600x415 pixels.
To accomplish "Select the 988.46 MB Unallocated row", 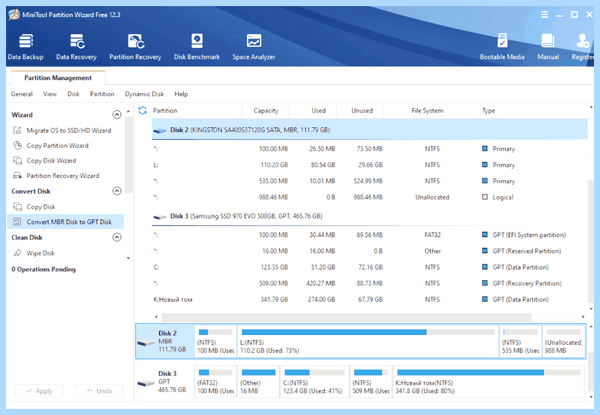I will [x=370, y=197].
